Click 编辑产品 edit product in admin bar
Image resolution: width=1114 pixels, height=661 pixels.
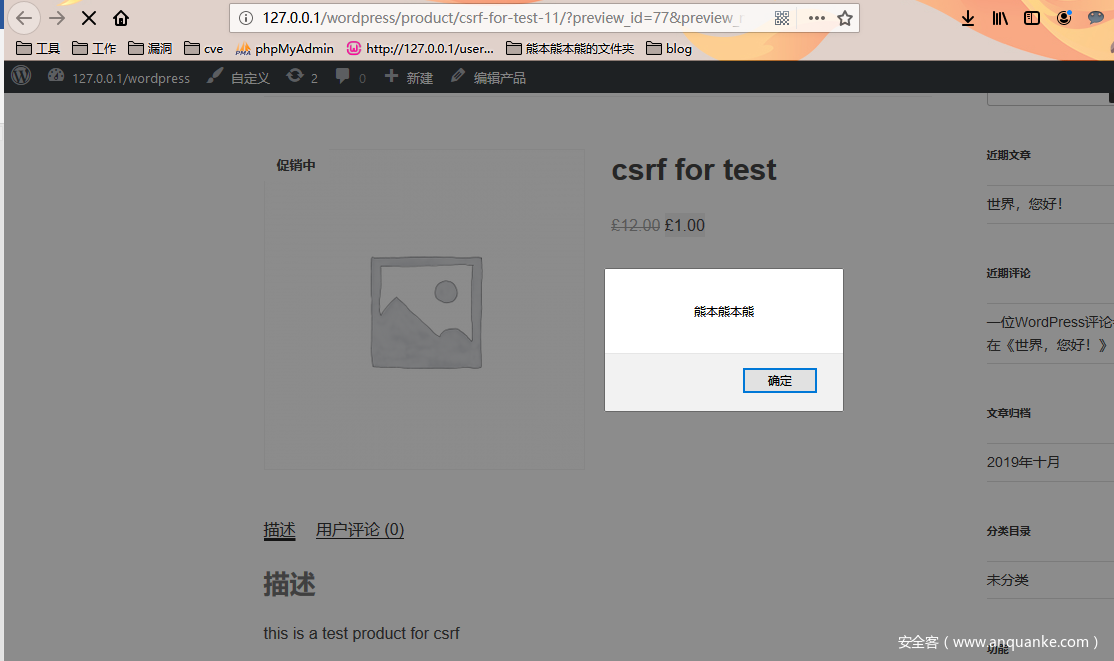(x=488, y=77)
